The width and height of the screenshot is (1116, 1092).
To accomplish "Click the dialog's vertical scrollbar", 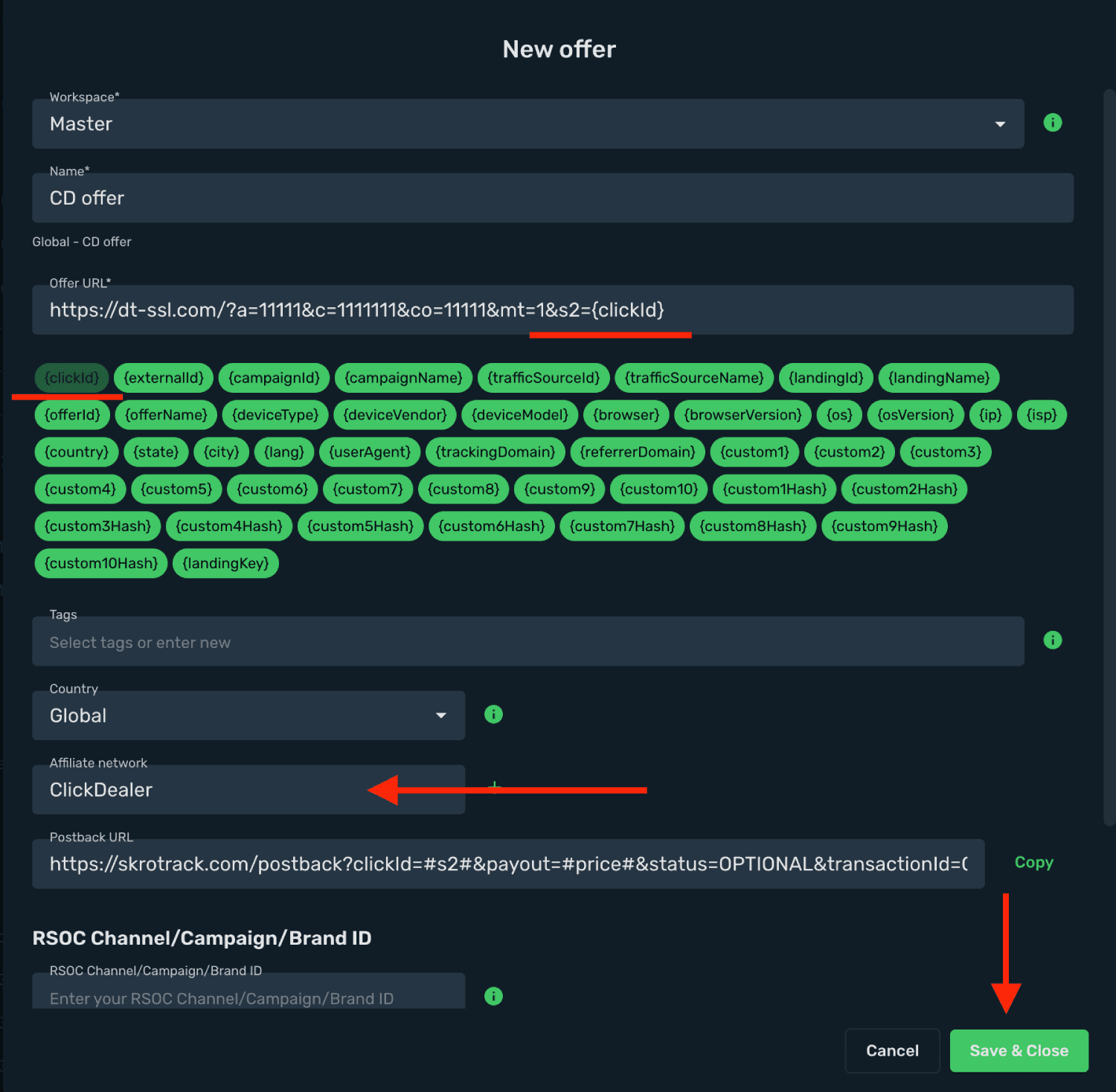I will pyautogui.click(x=1109, y=457).
